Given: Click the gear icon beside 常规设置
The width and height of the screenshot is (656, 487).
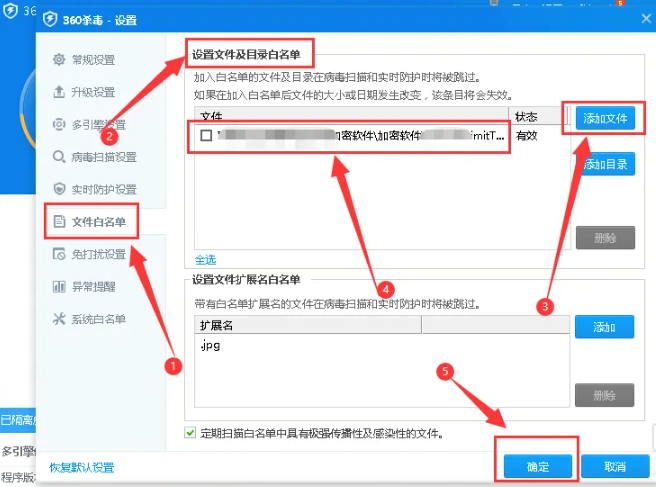Looking at the screenshot, I should (59, 59).
